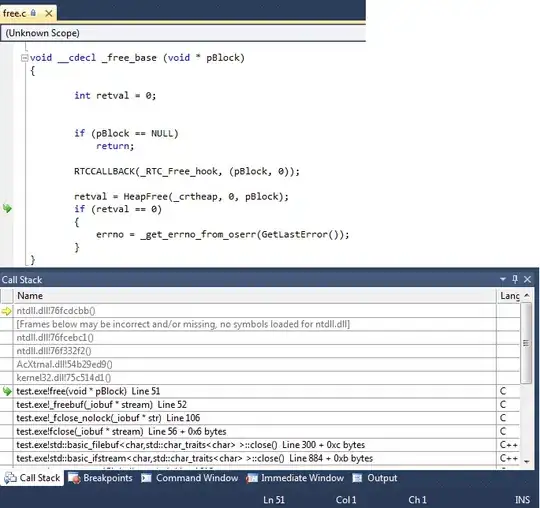The image size is (540, 508).
Task: Click the Call Stack scrollbar down arrow
Action: pos(527,462)
